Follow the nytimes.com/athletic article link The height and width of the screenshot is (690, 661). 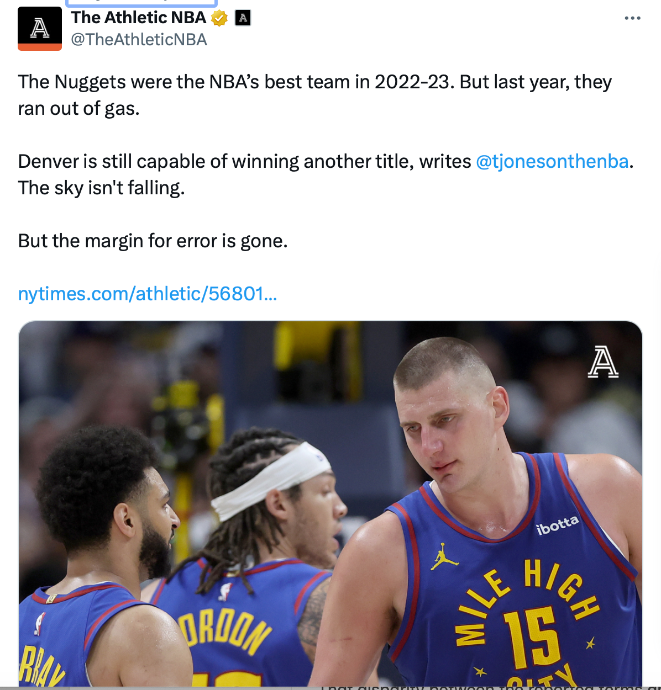point(147,294)
